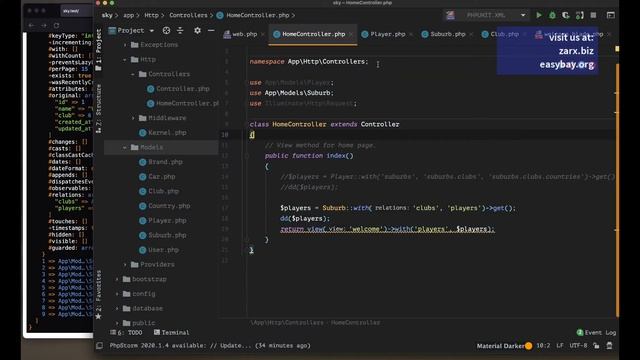Expand the bootstrap folder

pos(117,279)
